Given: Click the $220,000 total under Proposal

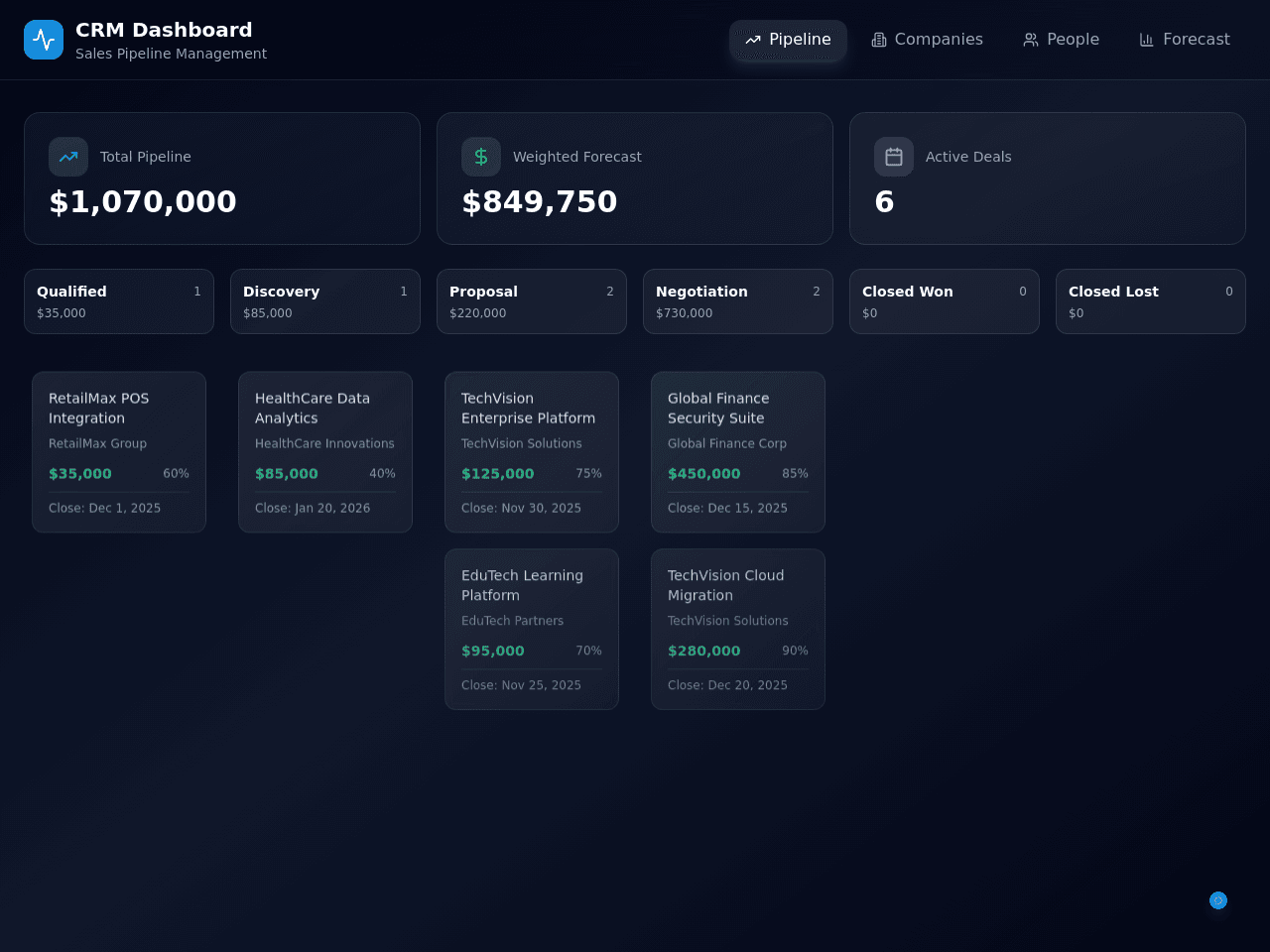Looking at the screenshot, I should pyautogui.click(x=478, y=313).
